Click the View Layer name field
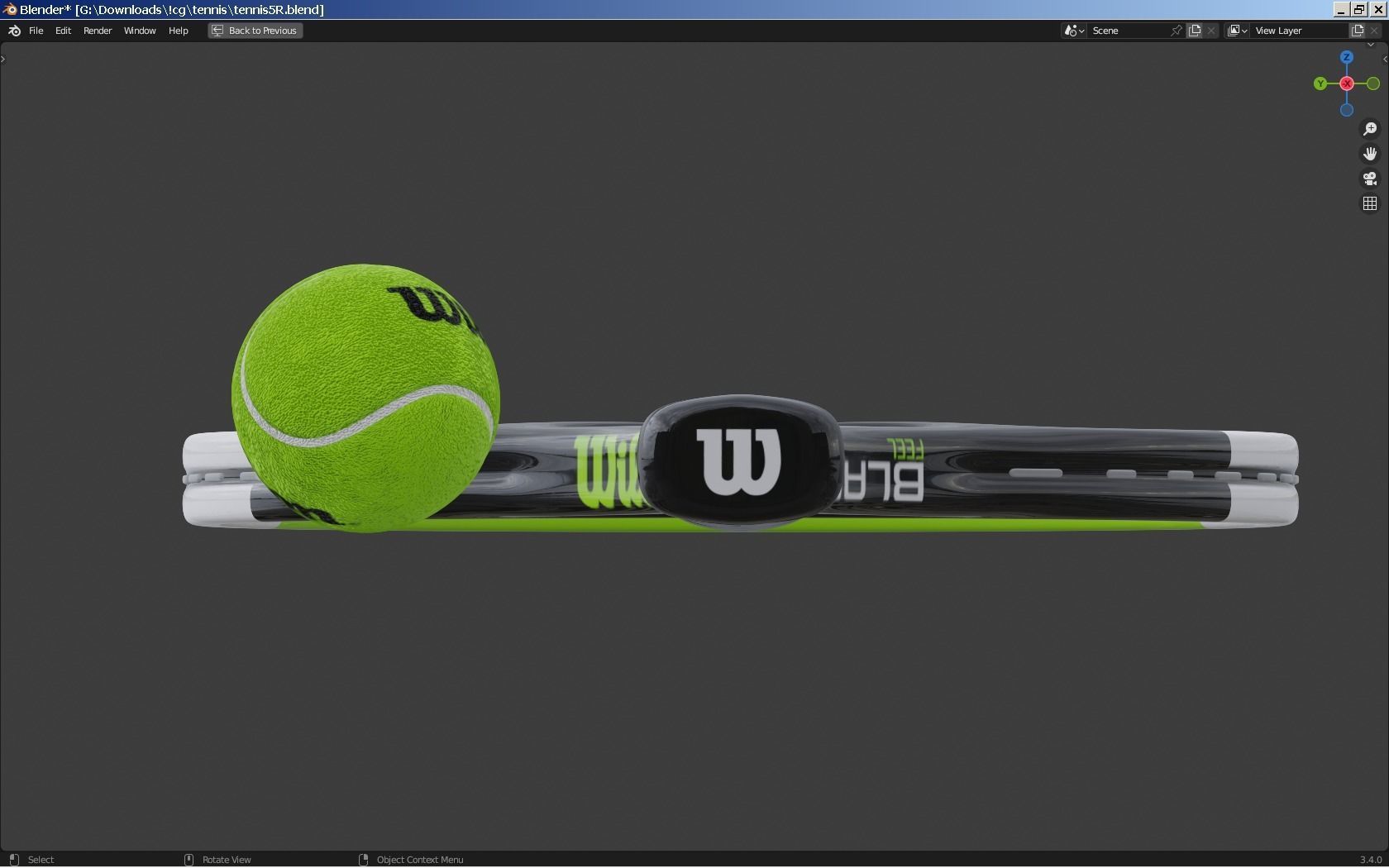This screenshot has width=1389, height=868. tap(1300, 31)
